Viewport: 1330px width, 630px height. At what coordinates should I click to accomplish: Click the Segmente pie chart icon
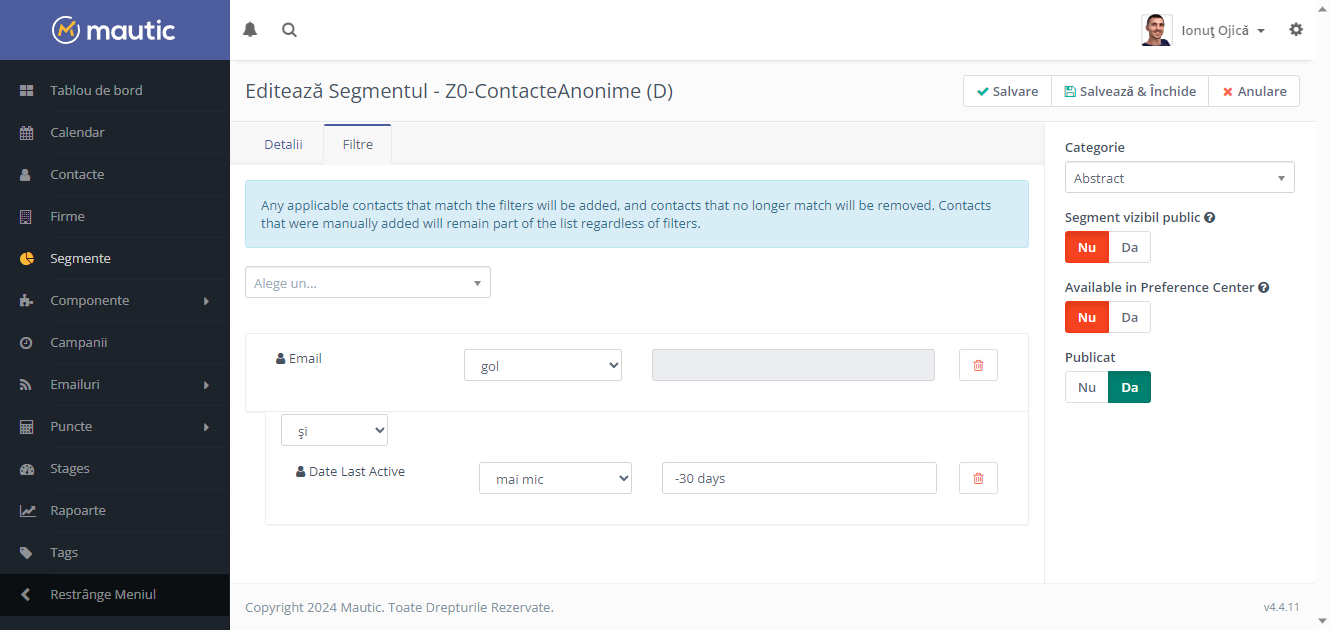coord(27,258)
